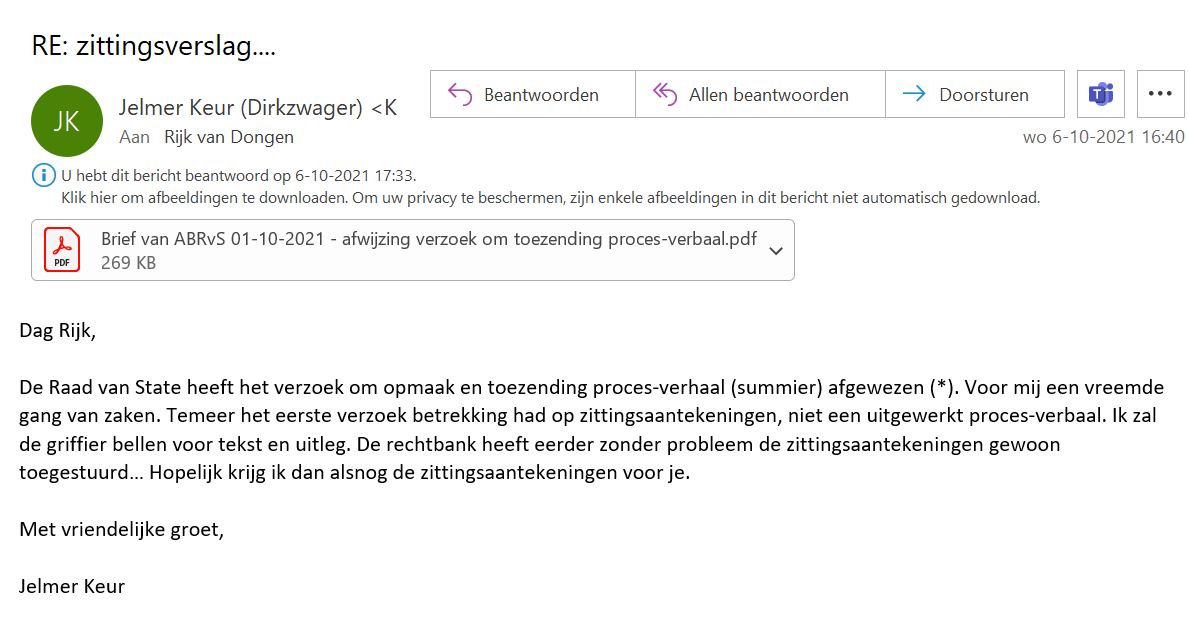The height and width of the screenshot is (643, 1188).
Task: Click the red PDF attachment icon
Action: coord(62,250)
